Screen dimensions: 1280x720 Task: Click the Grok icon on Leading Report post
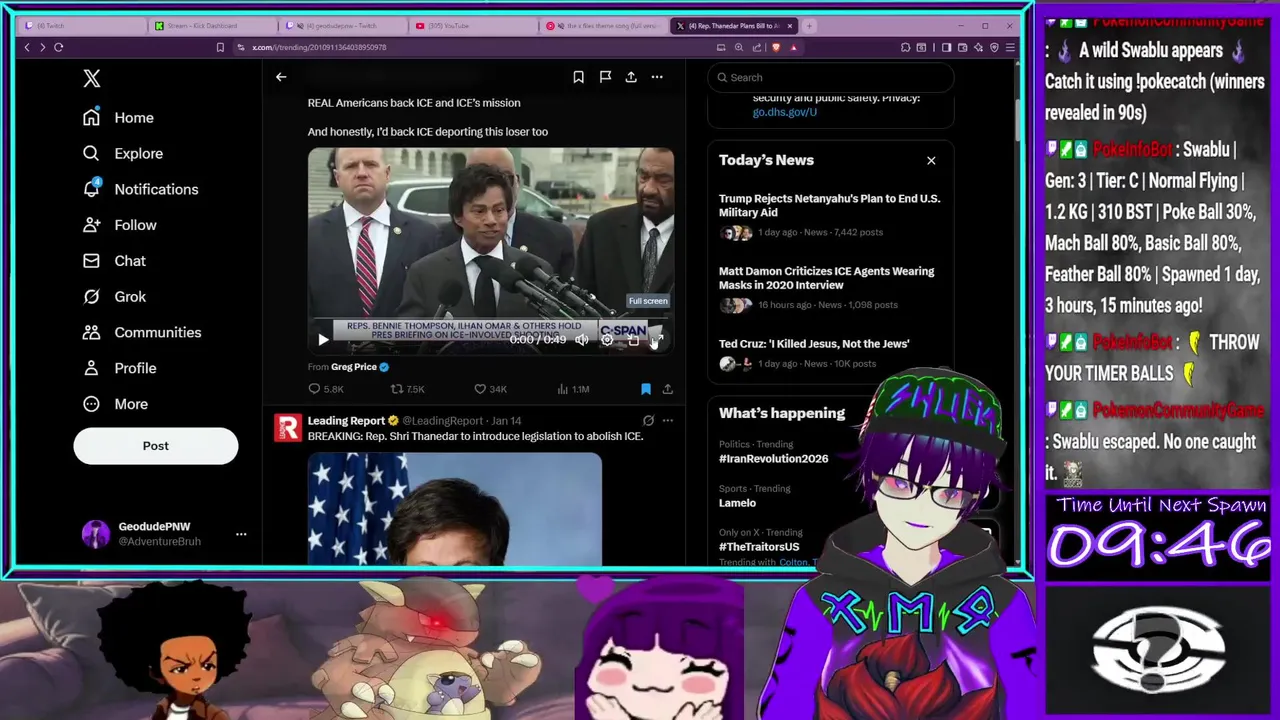pyautogui.click(x=648, y=421)
